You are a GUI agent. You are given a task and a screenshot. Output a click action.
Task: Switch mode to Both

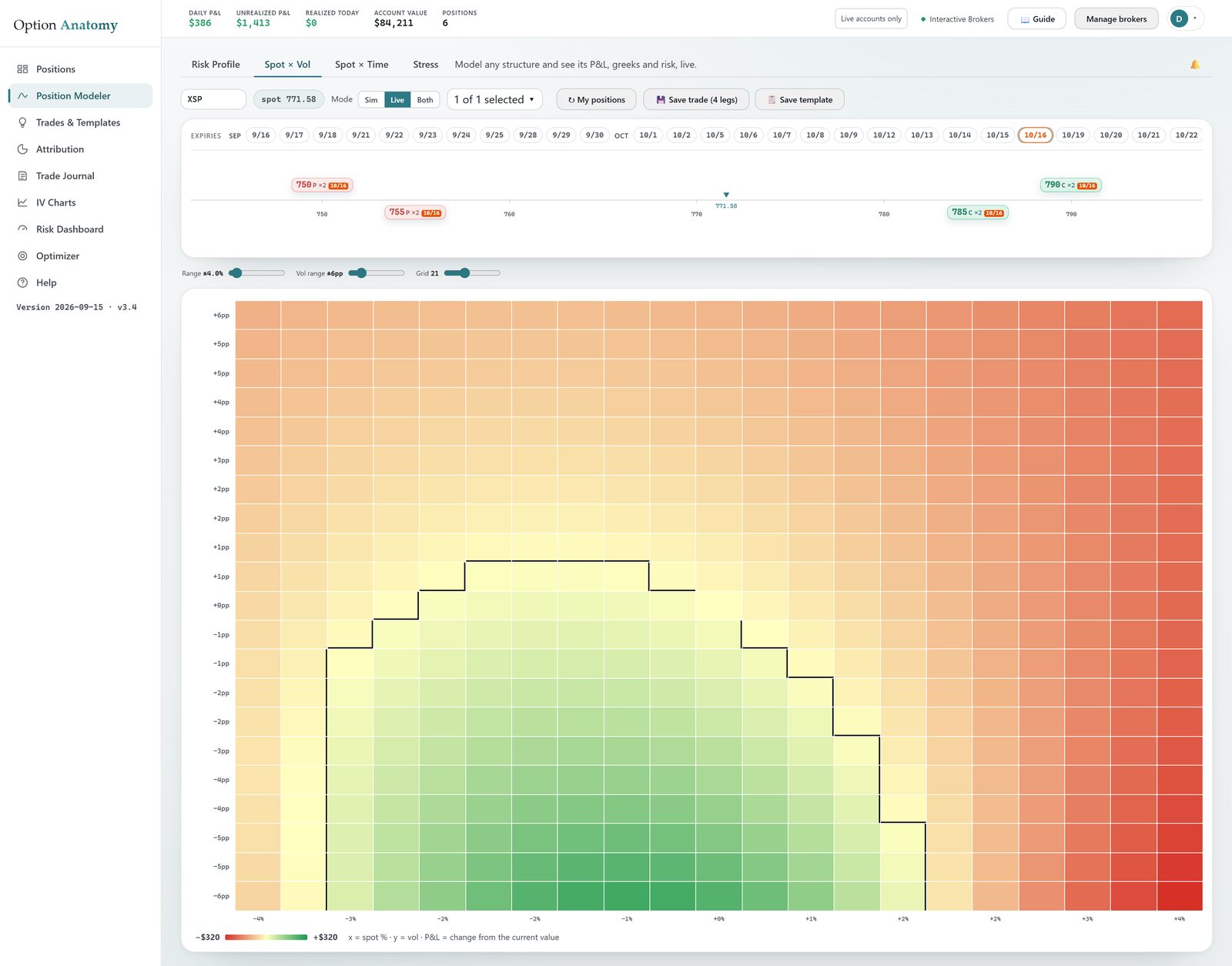point(425,100)
